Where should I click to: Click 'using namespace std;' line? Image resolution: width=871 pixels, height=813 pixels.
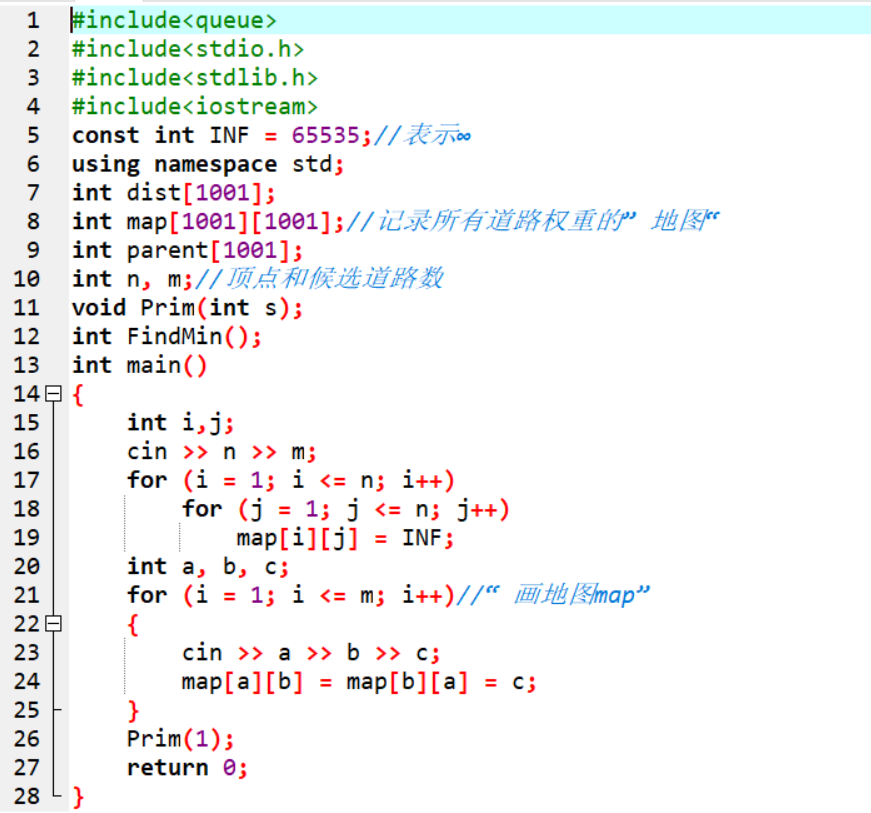click(208, 164)
